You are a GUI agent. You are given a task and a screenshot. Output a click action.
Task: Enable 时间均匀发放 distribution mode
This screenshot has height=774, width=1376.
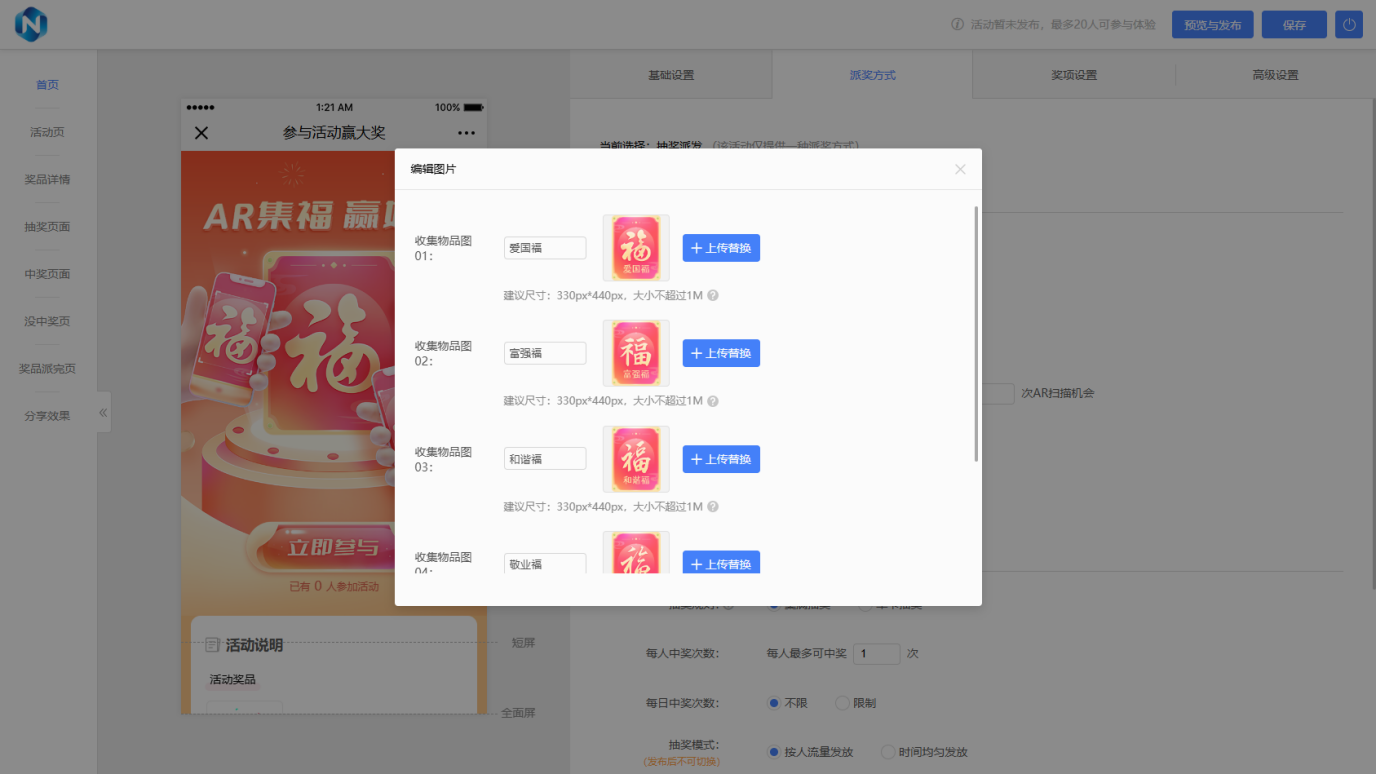coord(887,751)
